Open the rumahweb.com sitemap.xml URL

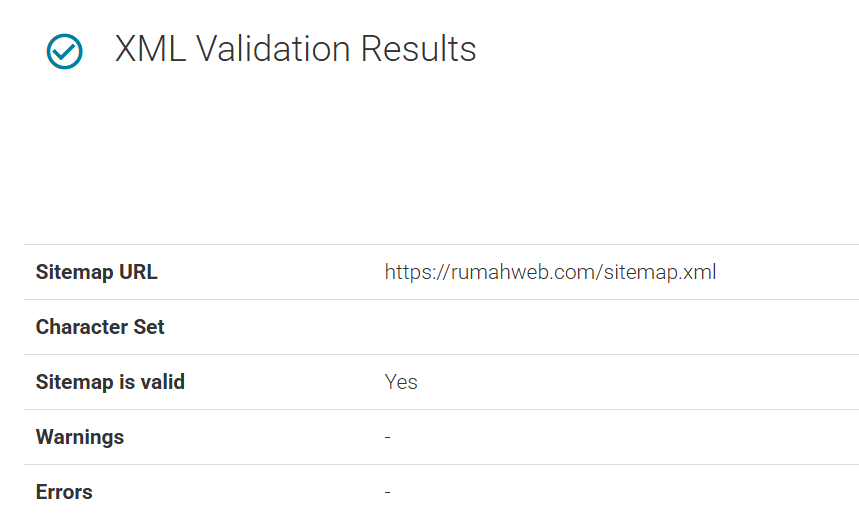[550, 272]
